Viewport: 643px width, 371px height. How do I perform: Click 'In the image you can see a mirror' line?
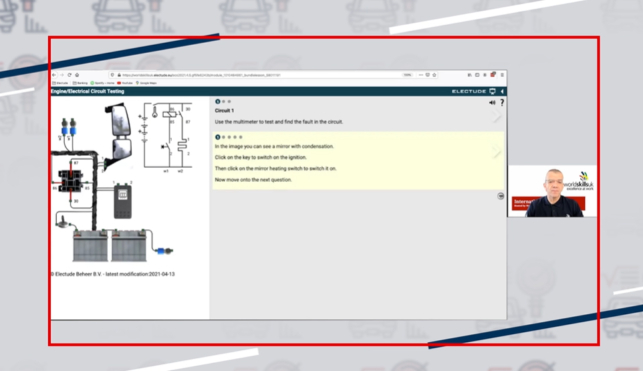(x=274, y=146)
